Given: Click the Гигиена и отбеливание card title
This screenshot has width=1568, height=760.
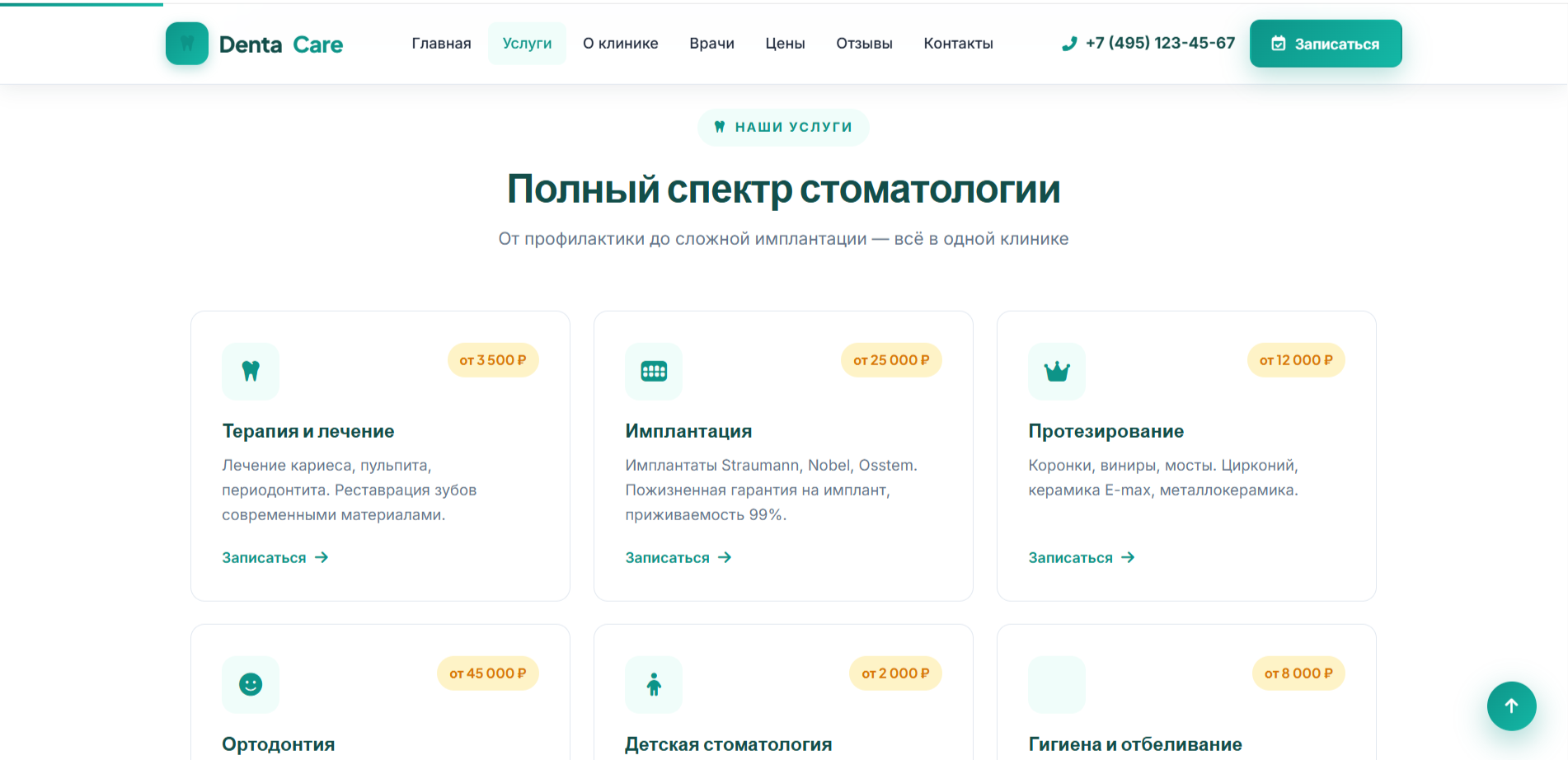Looking at the screenshot, I should tap(1135, 744).
